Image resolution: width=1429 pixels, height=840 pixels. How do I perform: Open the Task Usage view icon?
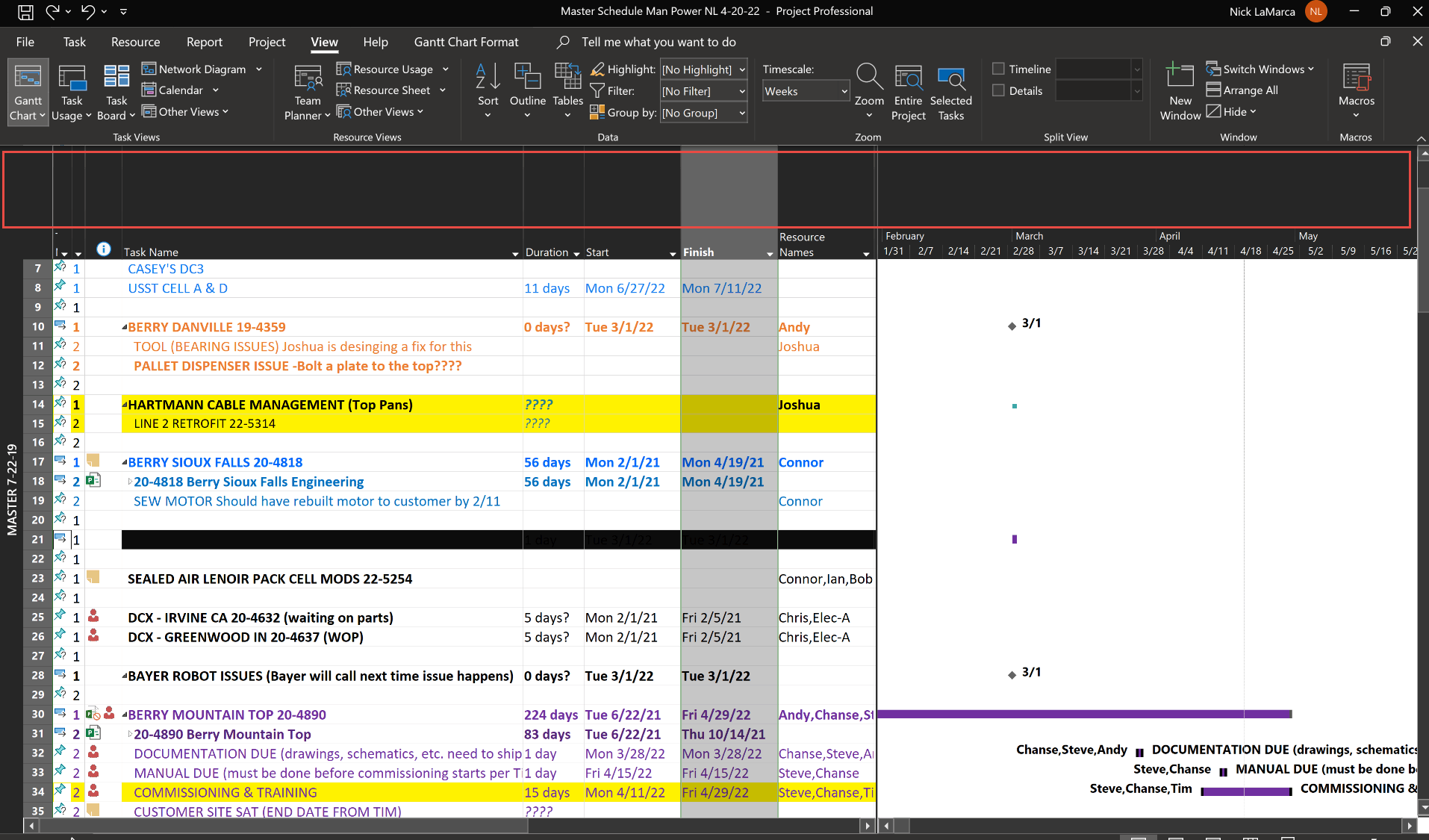coord(72,92)
